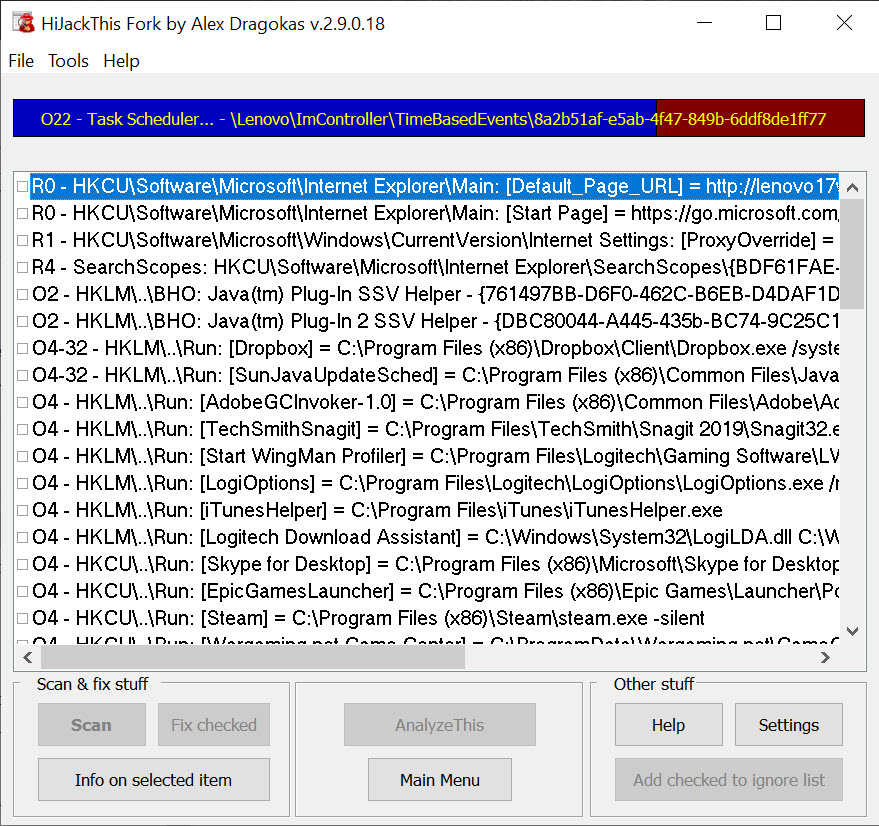Select the R1 ProxyOverride row text
The image size is (879, 826).
pyautogui.click(x=432, y=240)
